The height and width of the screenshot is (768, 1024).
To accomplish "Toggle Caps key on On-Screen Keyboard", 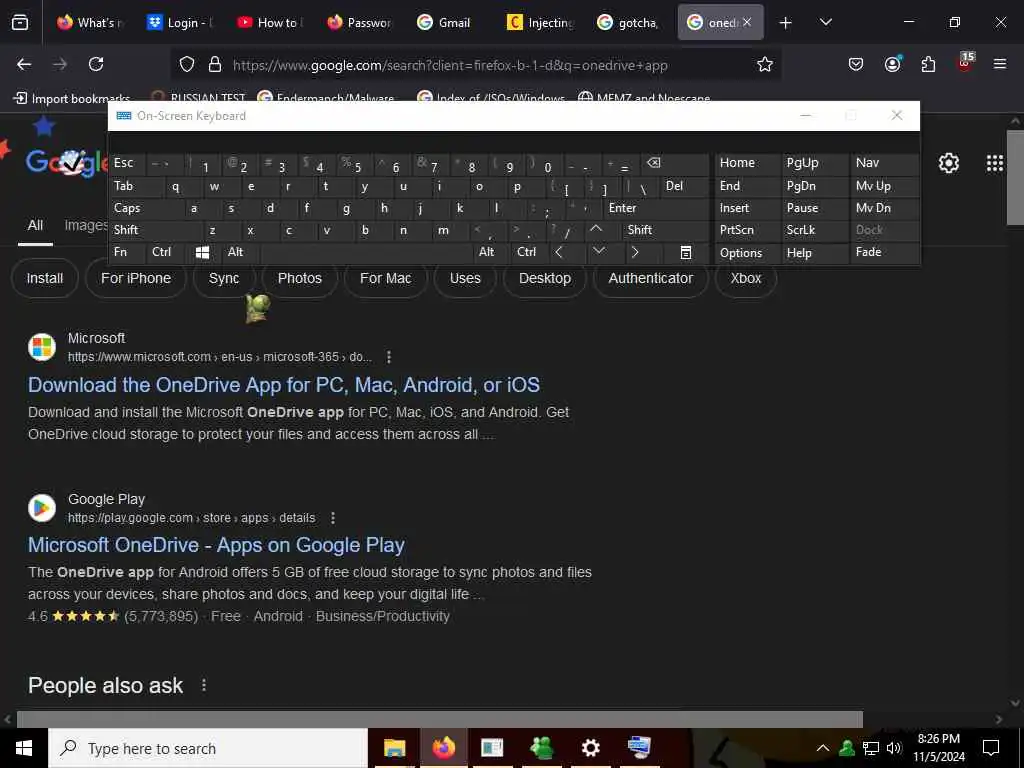I will click(x=142, y=208).
